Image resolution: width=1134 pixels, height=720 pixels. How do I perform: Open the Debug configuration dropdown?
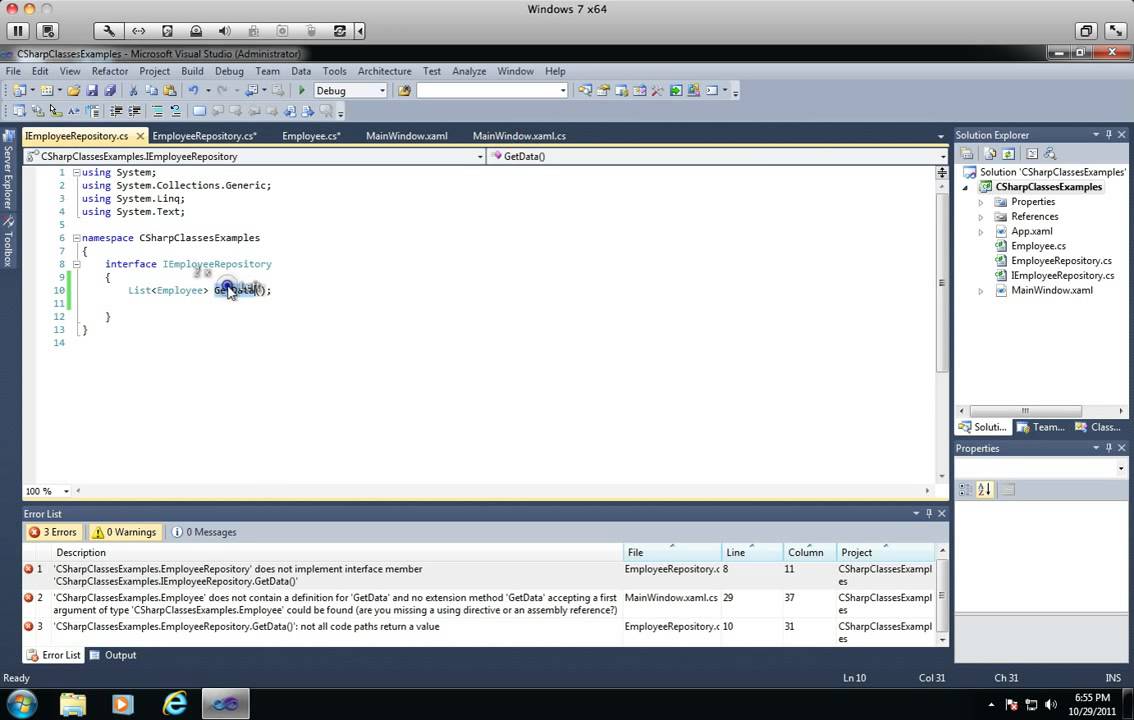pyautogui.click(x=382, y=90)
